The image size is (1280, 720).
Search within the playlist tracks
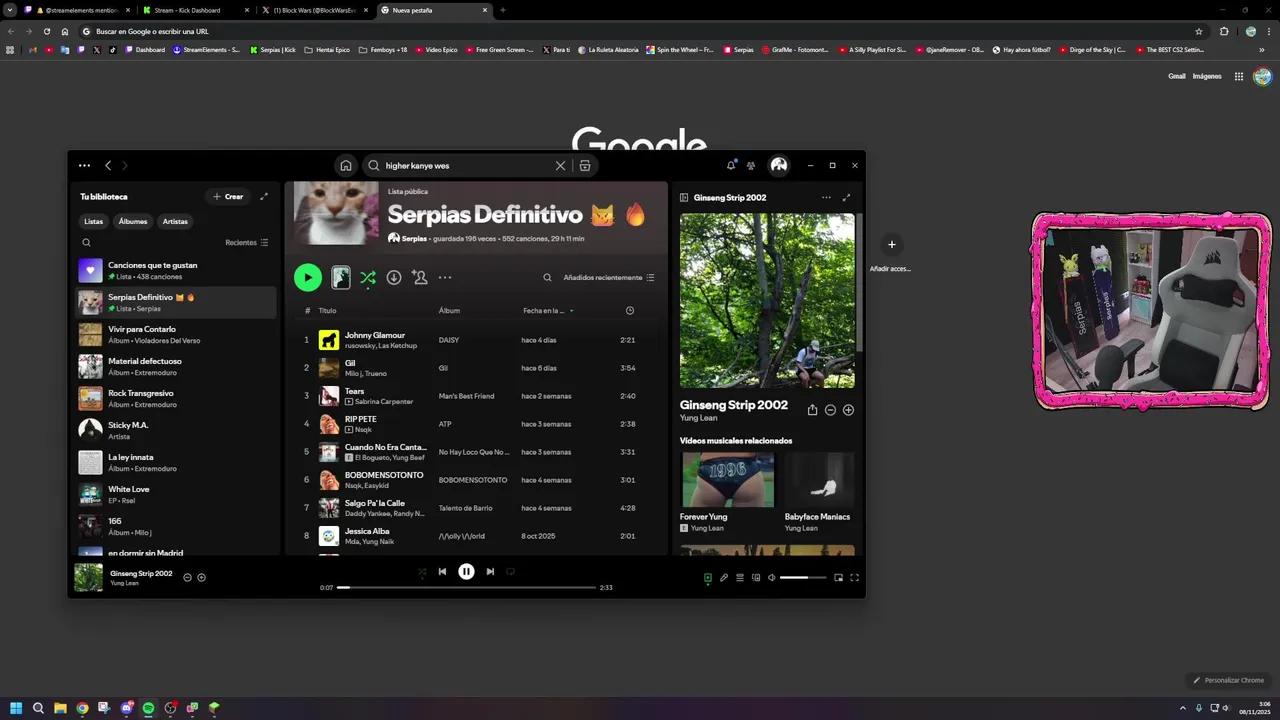pyautogui.click(x=547, y=278)
